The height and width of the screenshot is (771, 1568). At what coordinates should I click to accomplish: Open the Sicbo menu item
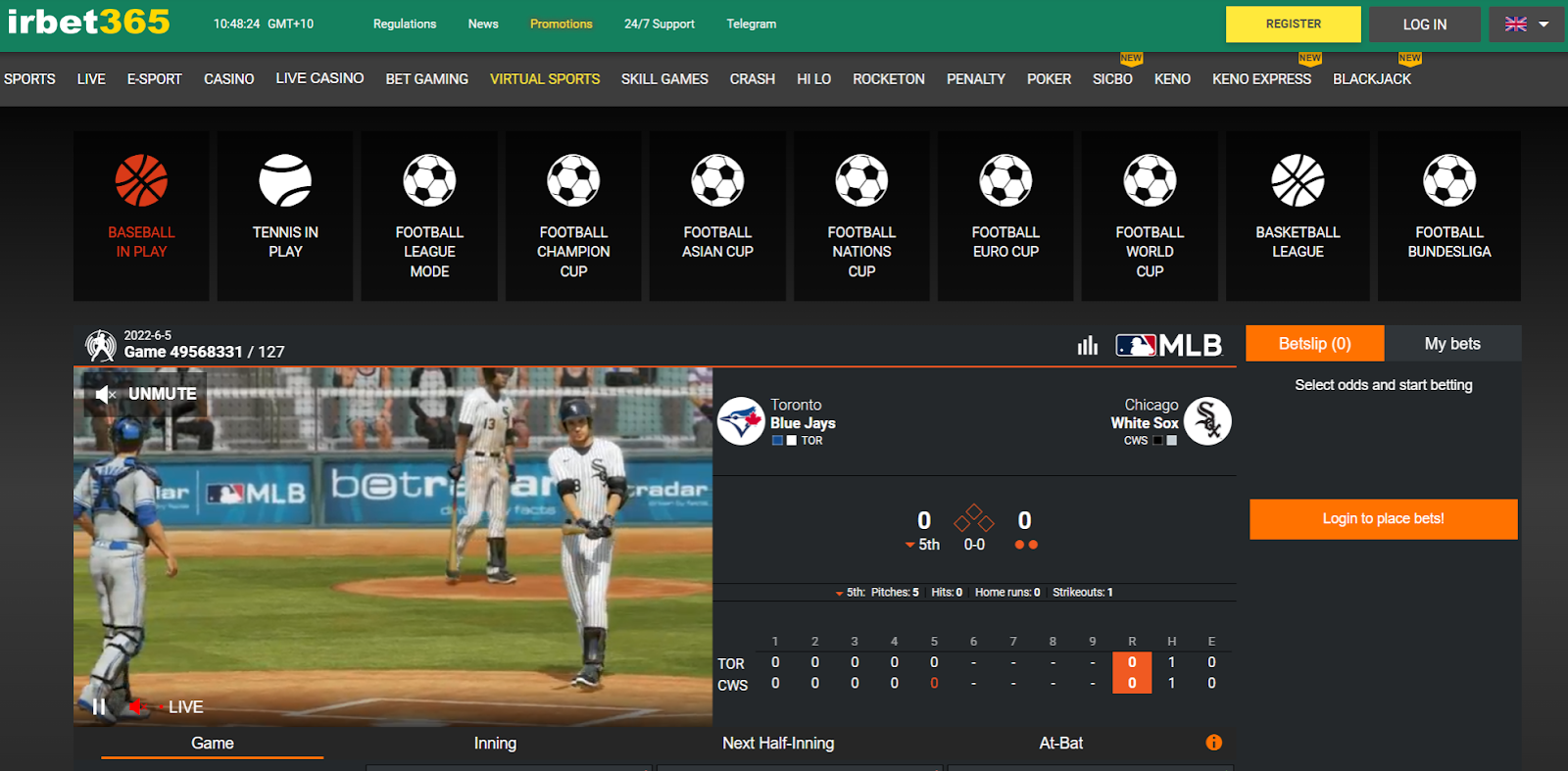pyautogui.click(x=1112, y=78)
